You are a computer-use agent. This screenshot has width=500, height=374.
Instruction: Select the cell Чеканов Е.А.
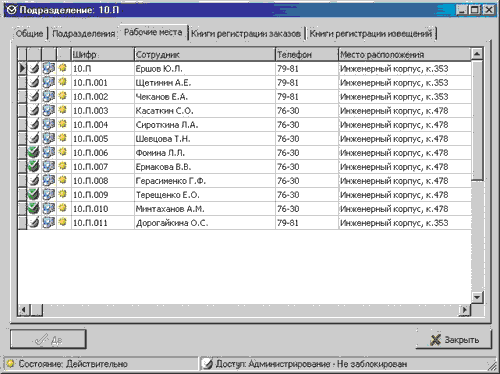click(x=205, y=97)
